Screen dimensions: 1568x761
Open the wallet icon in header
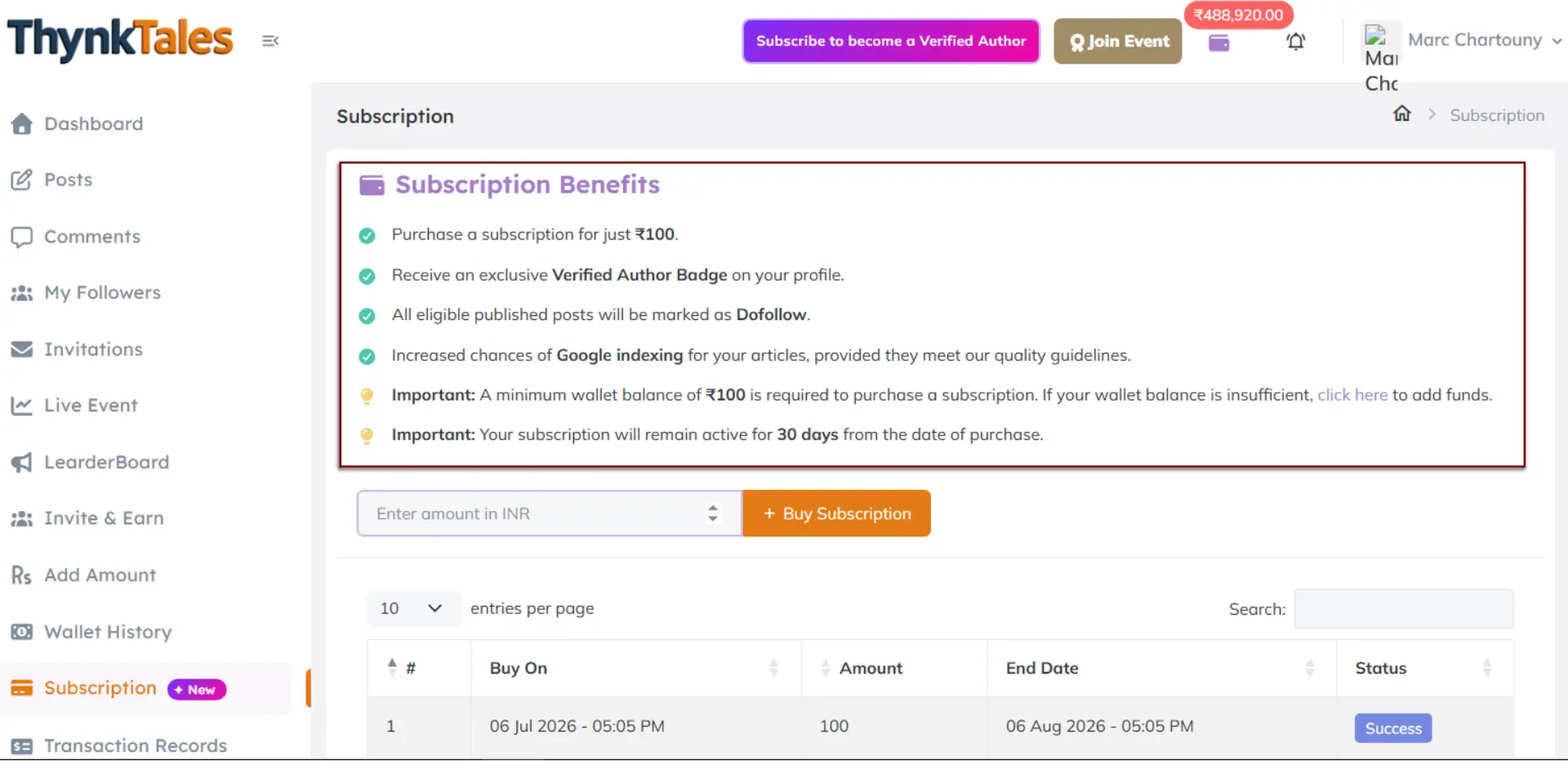click(x=1219, y=42)
